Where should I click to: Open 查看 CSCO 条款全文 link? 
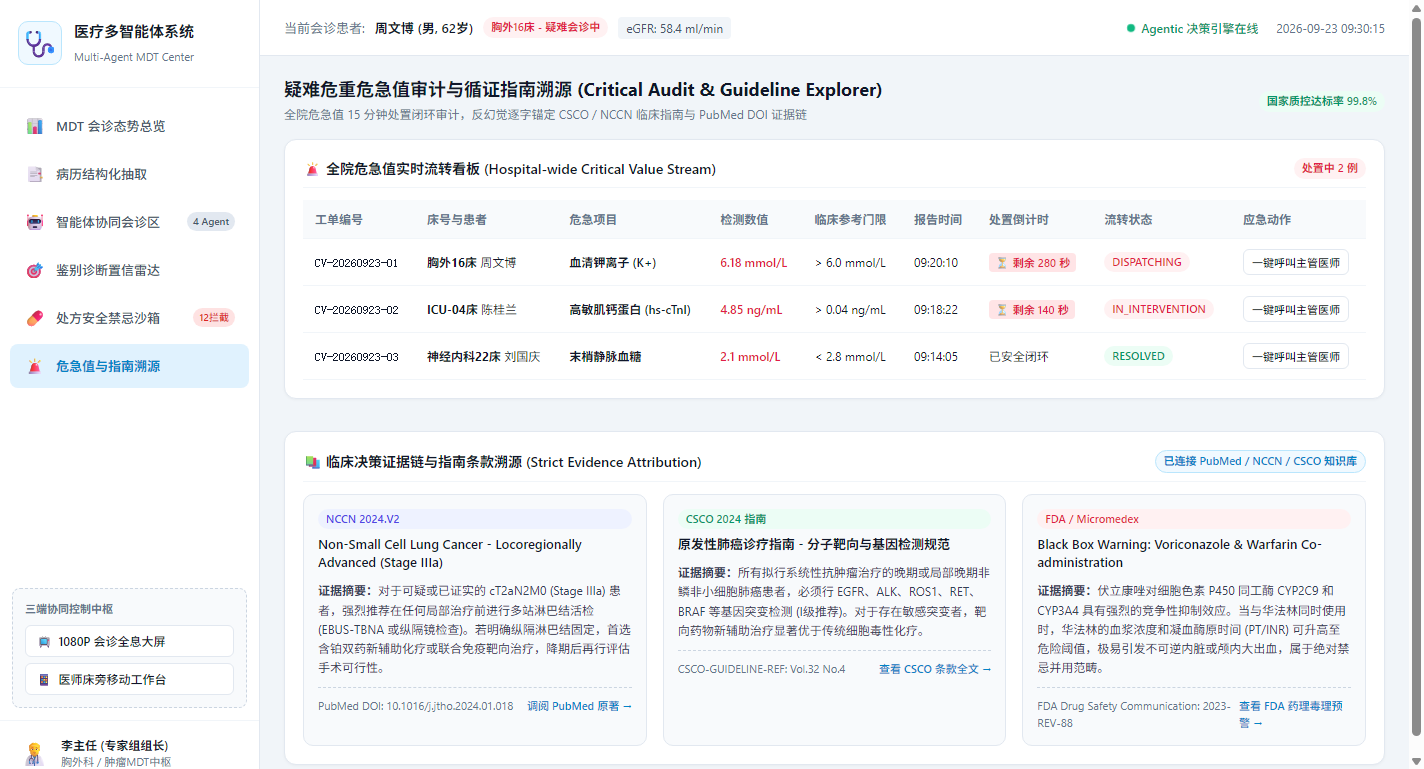click(x=935, y=669)
